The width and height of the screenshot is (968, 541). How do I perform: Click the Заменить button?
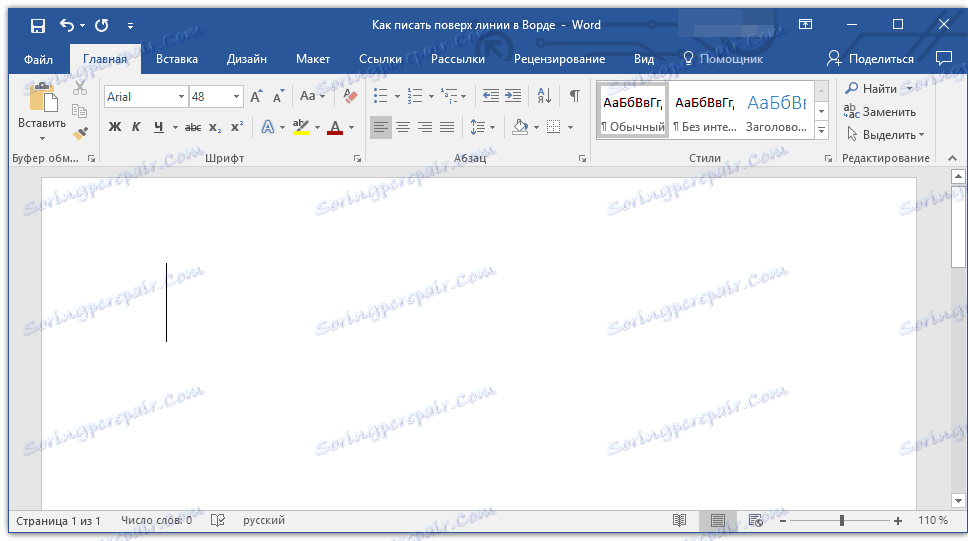pos(880,112)
